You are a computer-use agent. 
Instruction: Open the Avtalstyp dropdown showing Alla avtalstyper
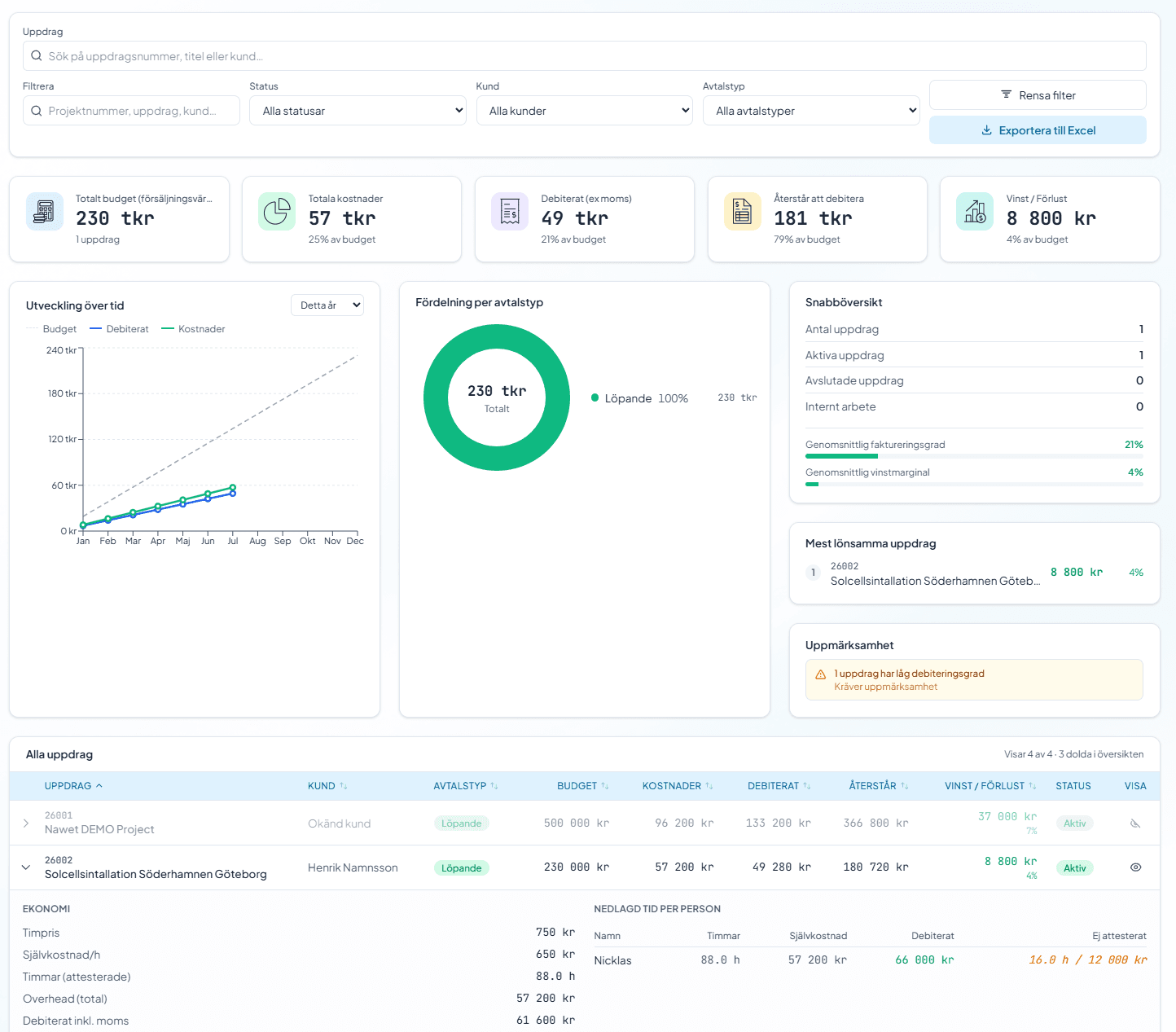(x=811, y=111)
